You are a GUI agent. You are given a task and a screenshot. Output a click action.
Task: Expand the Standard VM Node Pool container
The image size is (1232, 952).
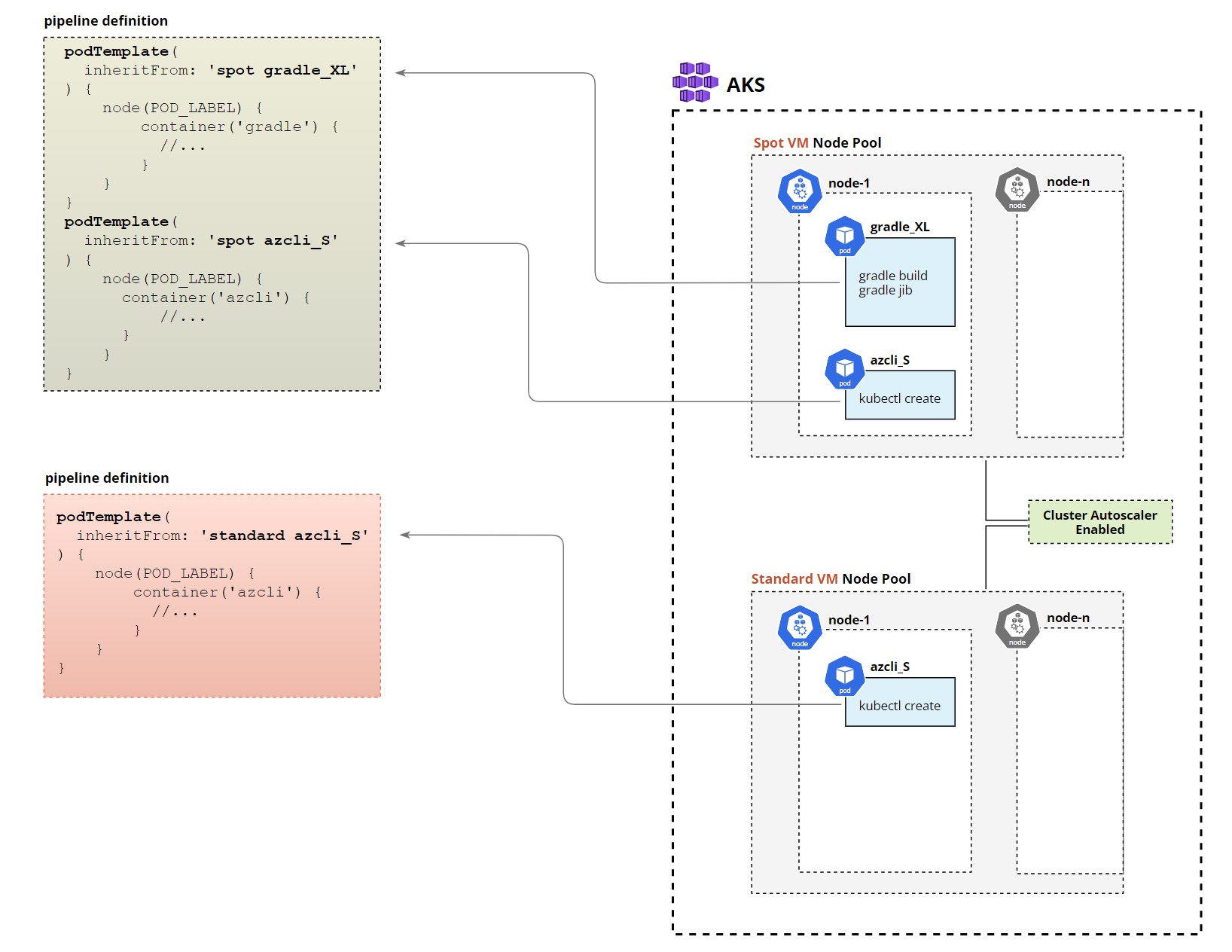click(x=830, y=578)
